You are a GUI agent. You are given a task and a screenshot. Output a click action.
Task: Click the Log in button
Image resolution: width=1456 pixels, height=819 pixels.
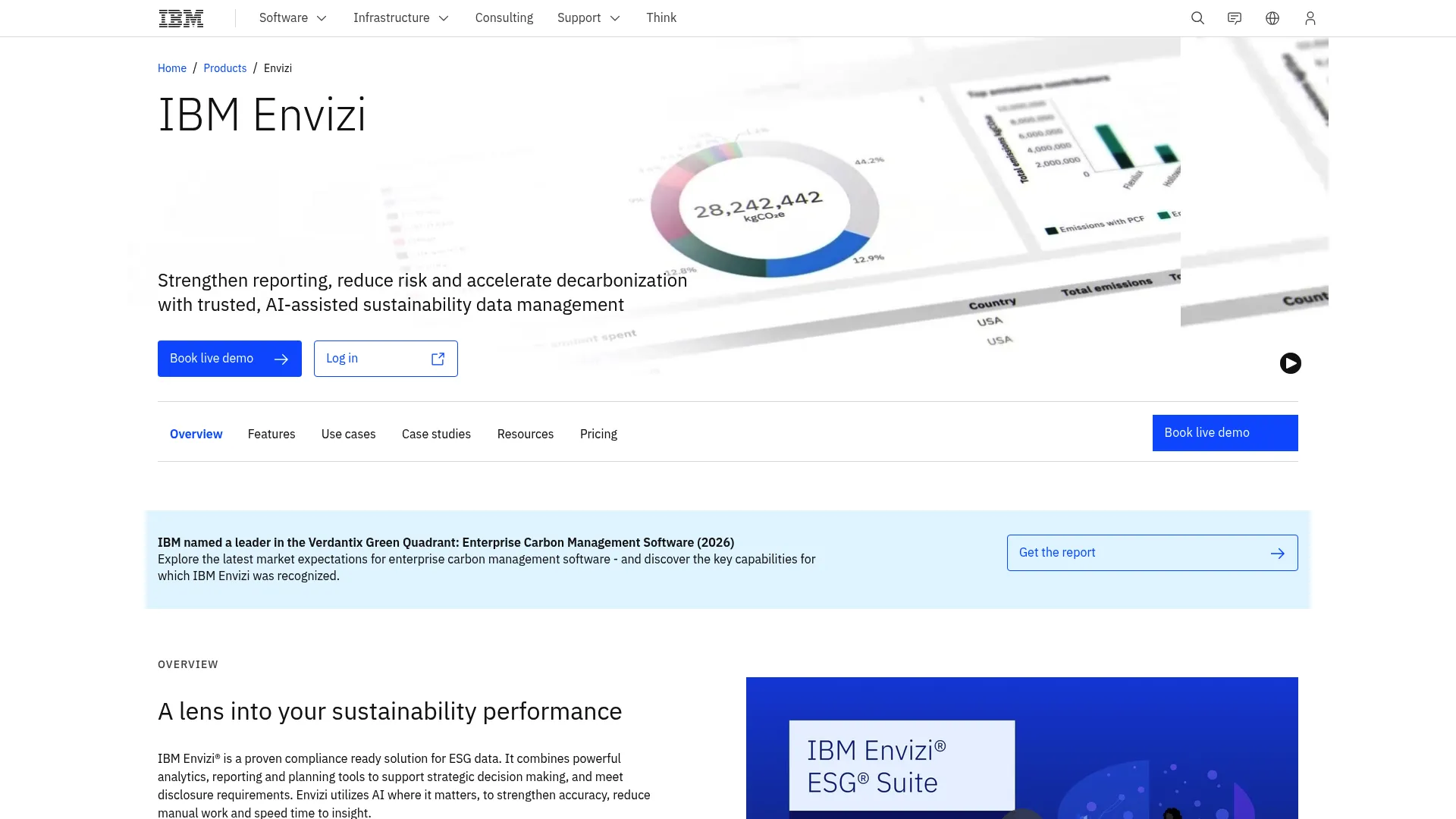[x=386, y=359]
